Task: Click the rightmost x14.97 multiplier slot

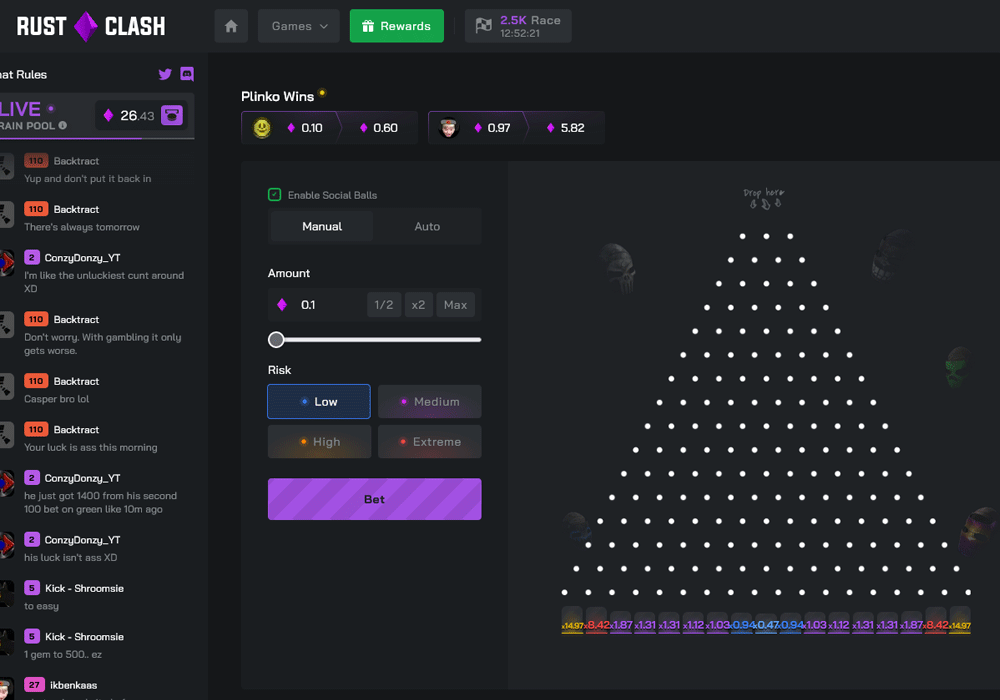Action: click(960, 622)
